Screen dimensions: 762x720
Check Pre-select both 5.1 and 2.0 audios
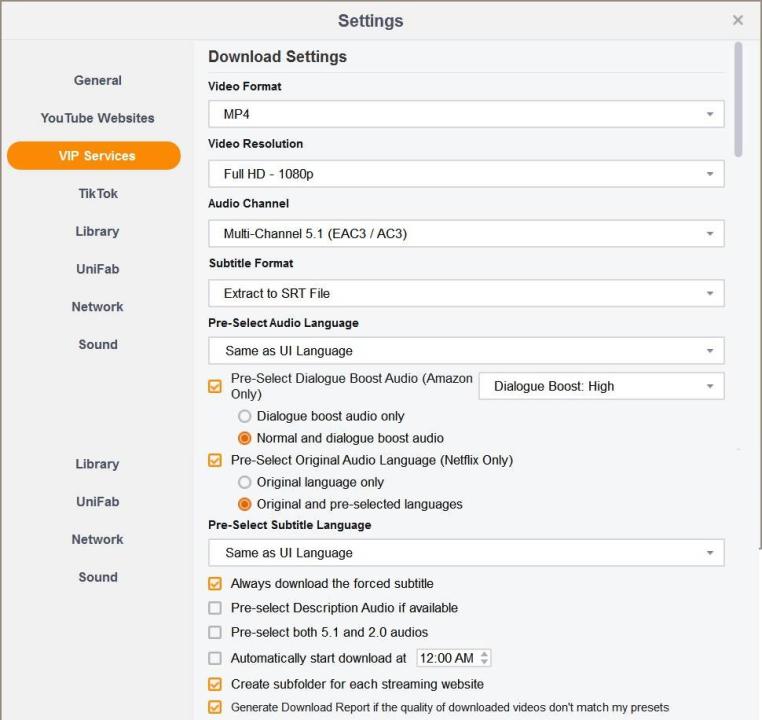[215, 632]
